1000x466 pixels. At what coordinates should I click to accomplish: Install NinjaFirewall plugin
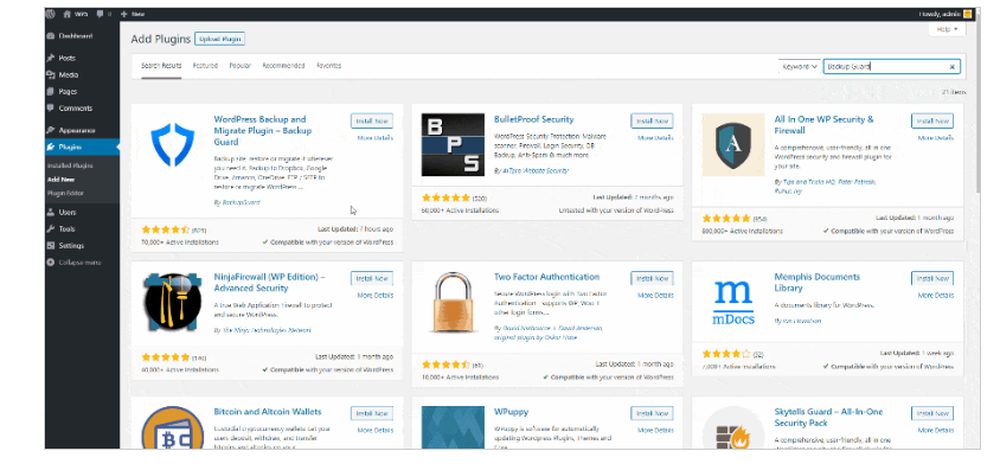372,278
